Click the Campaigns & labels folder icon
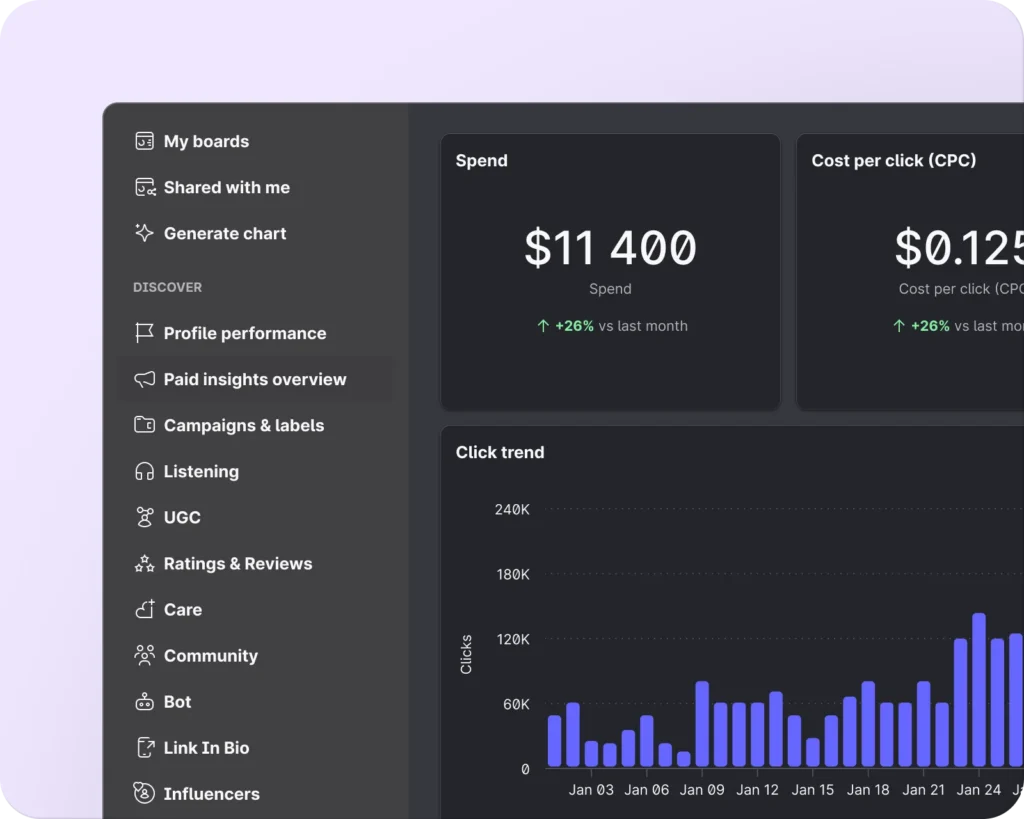 144,425
